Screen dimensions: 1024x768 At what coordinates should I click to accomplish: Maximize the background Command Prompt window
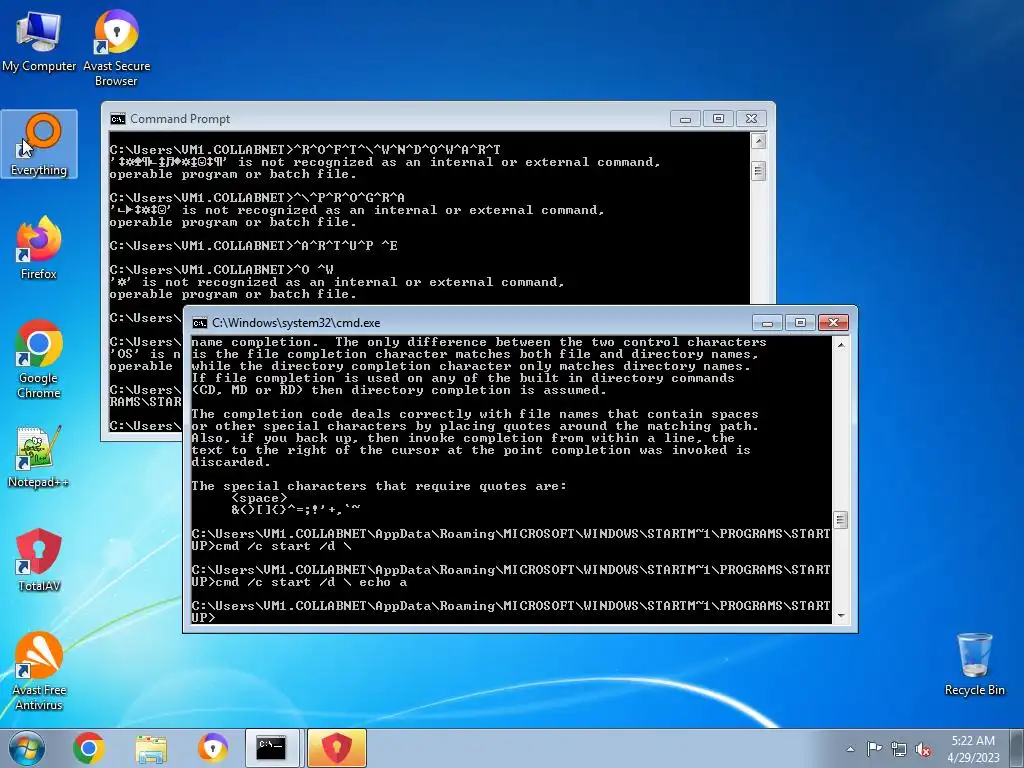[x=718, y=119]
